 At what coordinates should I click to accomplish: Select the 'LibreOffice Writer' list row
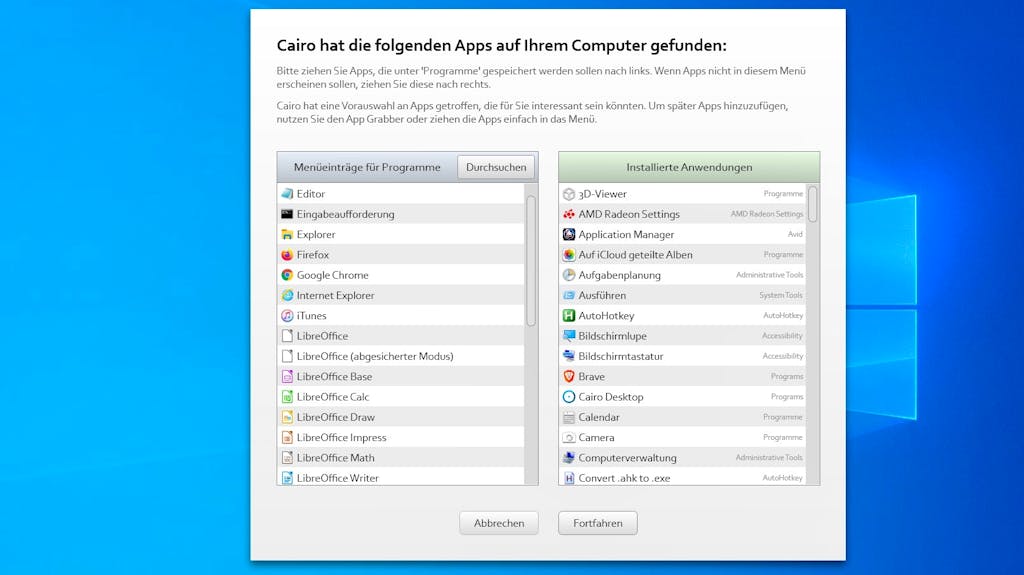point(400,478)
